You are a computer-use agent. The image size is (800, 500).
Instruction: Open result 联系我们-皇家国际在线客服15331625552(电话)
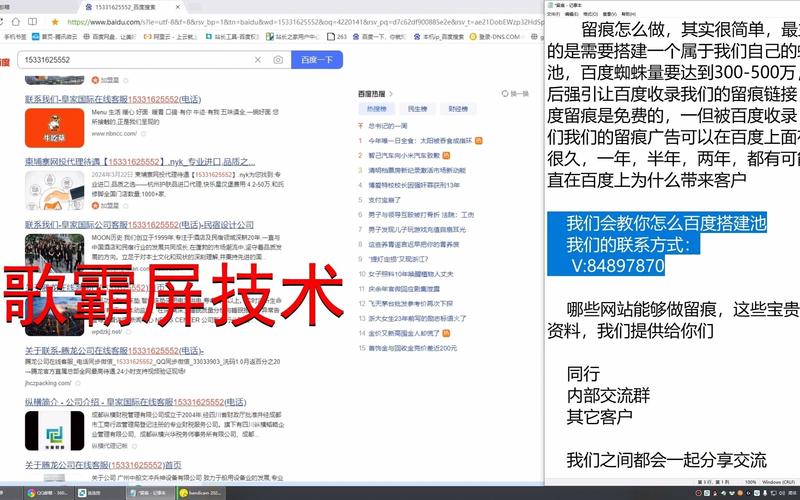tap(113, 99)
